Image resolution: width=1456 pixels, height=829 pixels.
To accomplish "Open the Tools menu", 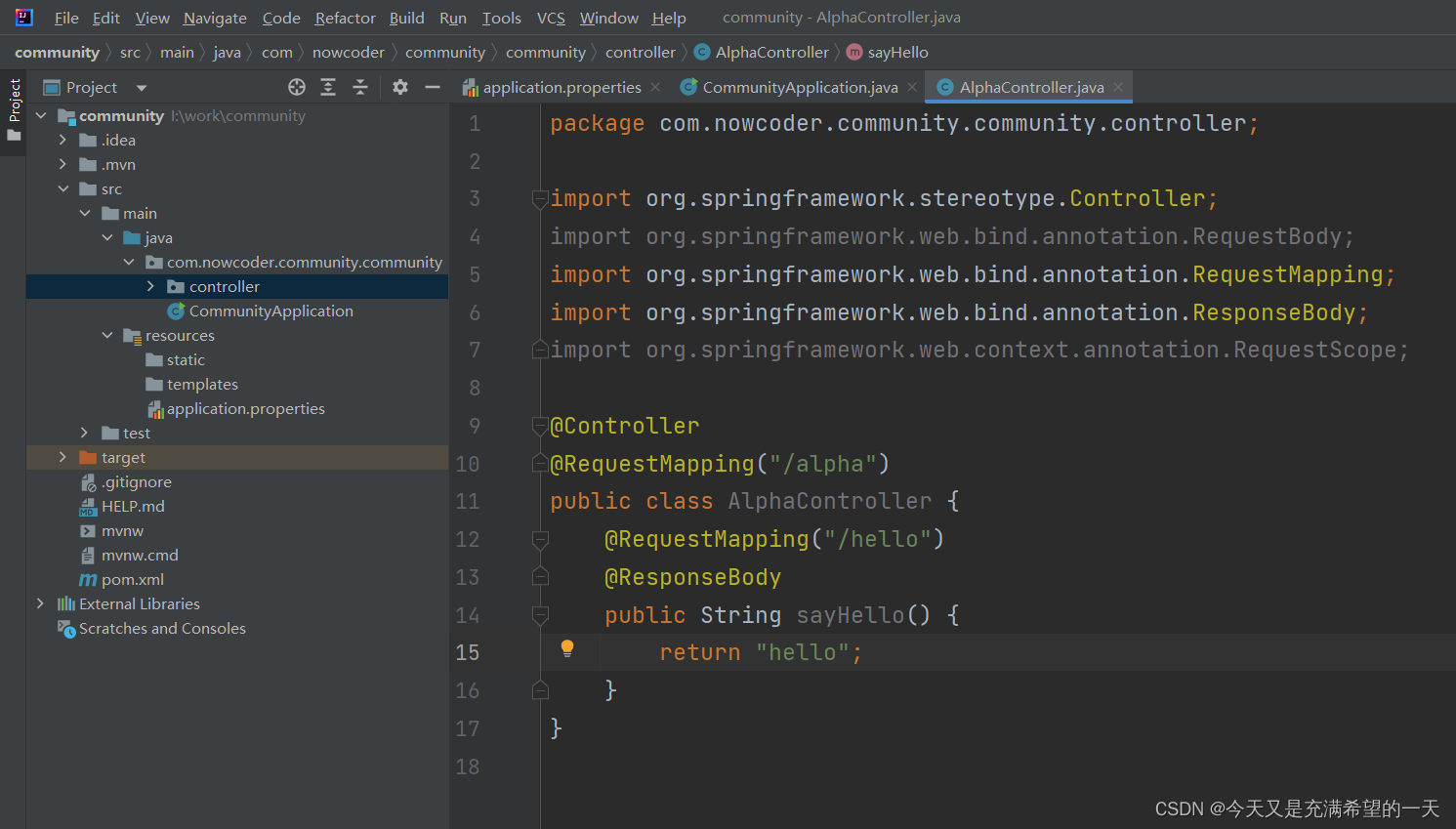I will (502, 18).
